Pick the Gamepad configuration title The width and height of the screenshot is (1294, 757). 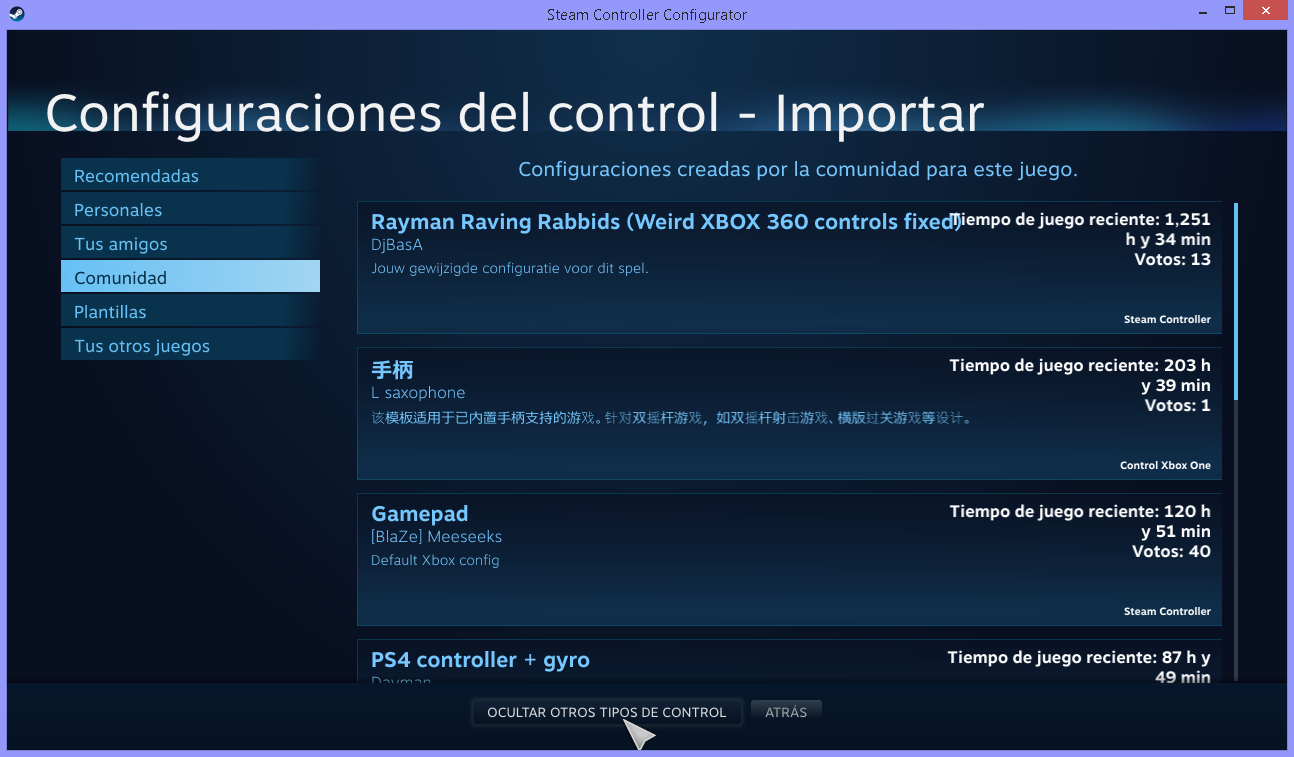(x=420, y=514)
